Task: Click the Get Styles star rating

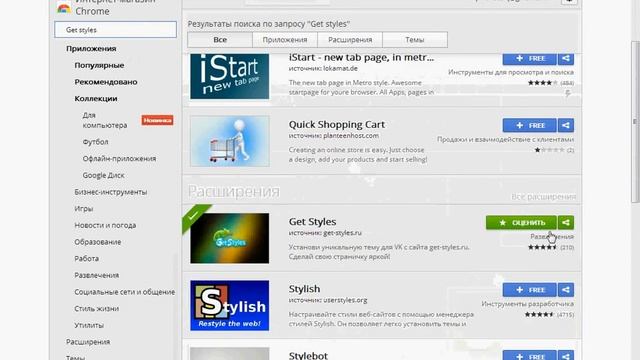Action: point(542,247)
